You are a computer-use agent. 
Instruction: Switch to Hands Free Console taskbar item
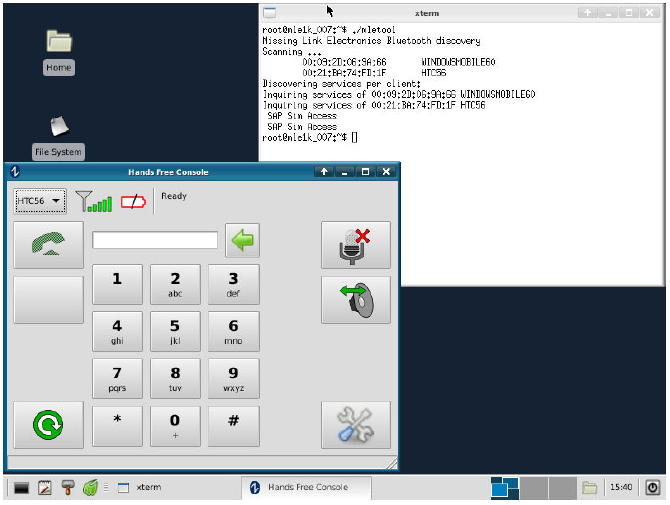point(307,487)
